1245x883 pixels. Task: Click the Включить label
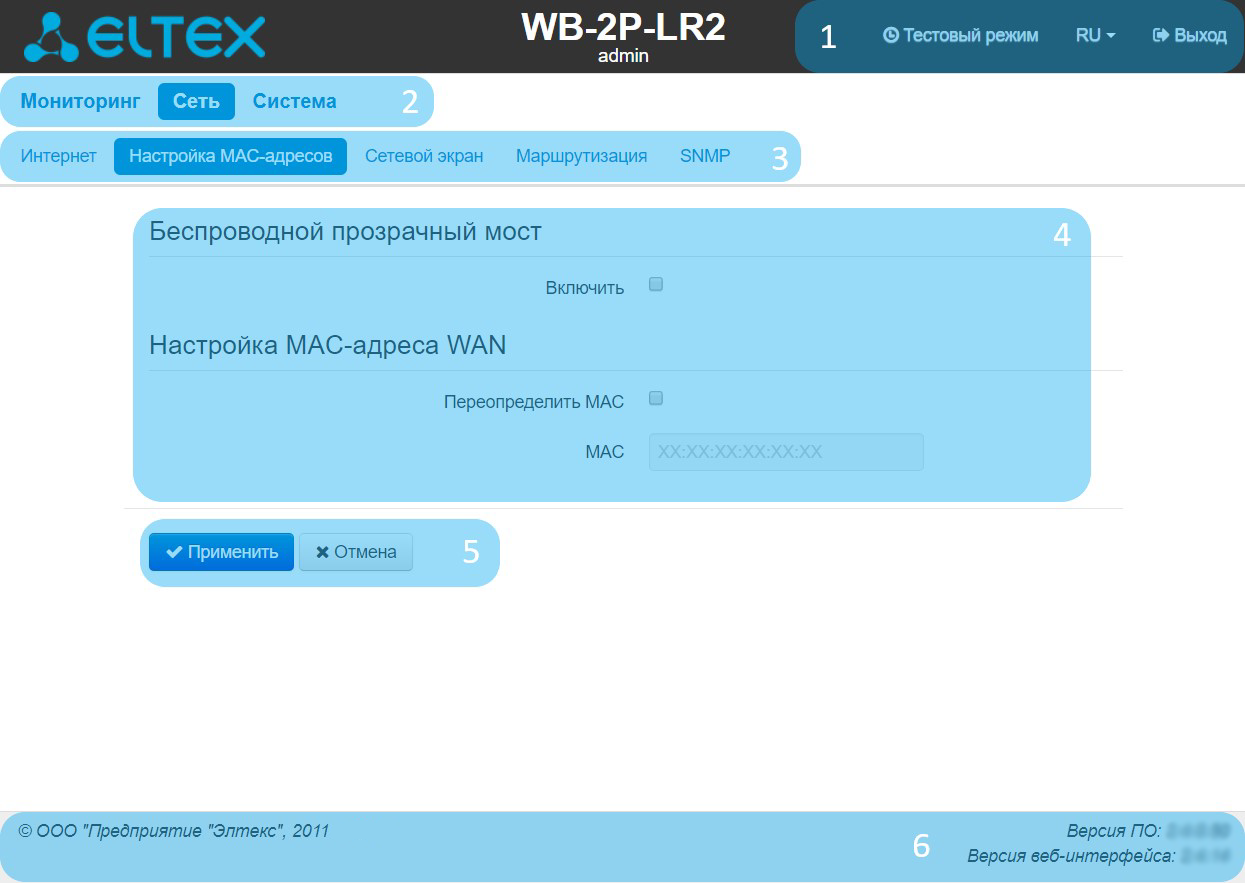tap(585, 288)
